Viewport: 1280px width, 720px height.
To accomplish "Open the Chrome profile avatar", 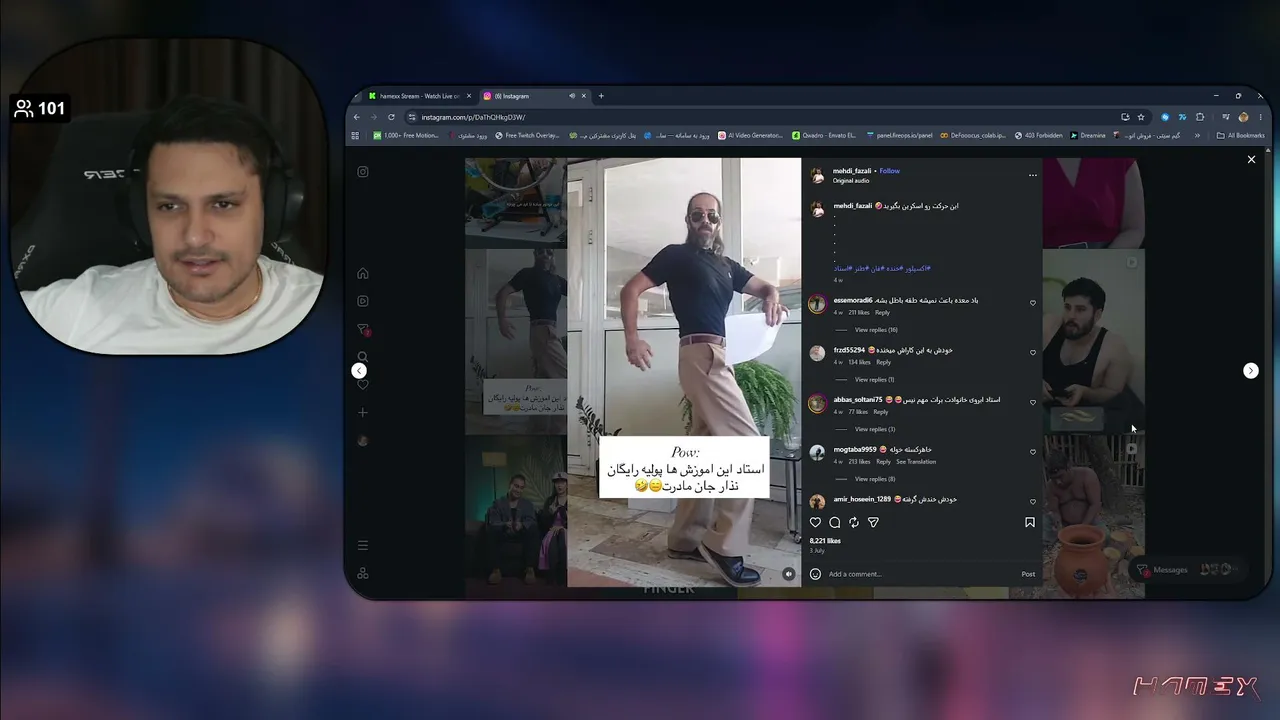I will [1243, 117].
